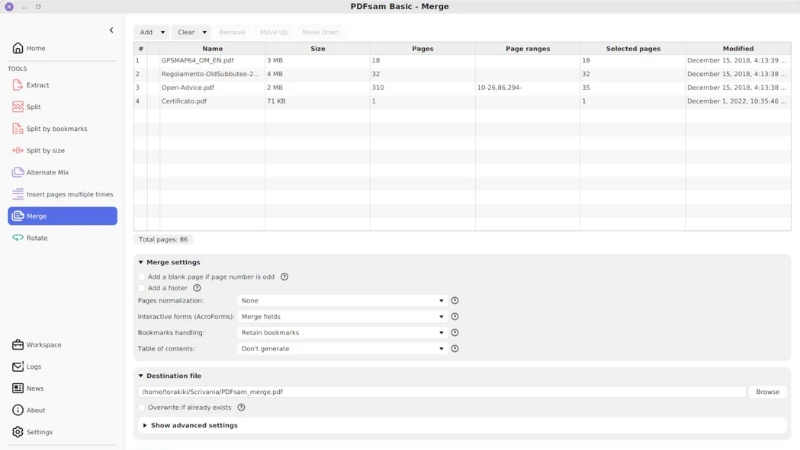Click the Clear button label

tap(186, 32)
